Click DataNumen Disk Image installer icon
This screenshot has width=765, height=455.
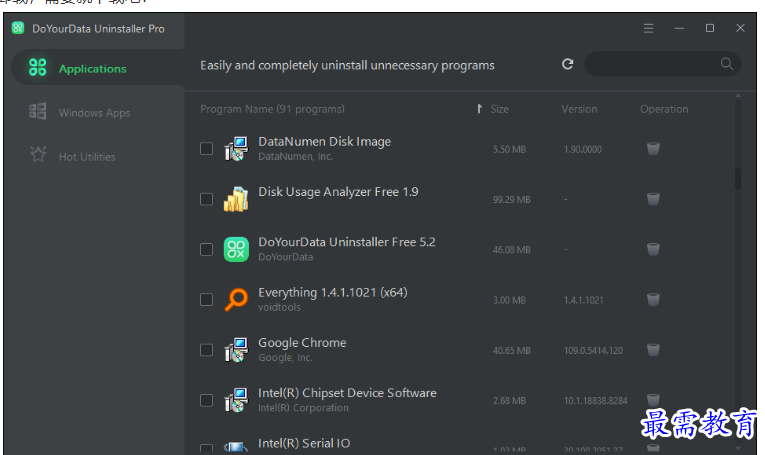tap(236, 149)
